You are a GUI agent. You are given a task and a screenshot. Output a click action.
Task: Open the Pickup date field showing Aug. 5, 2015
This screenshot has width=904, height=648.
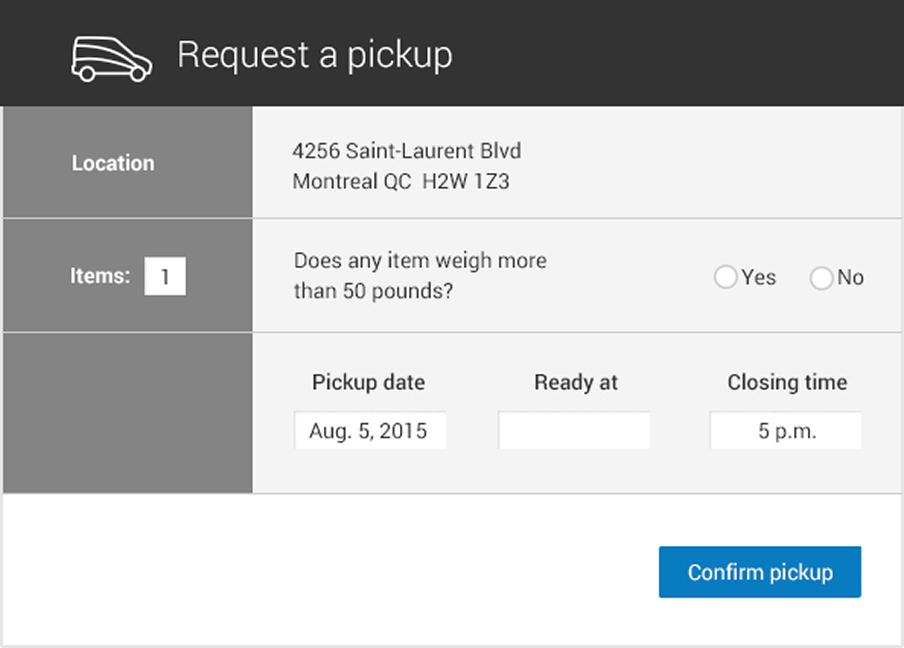pyautogui.click(x=370, y=430)
